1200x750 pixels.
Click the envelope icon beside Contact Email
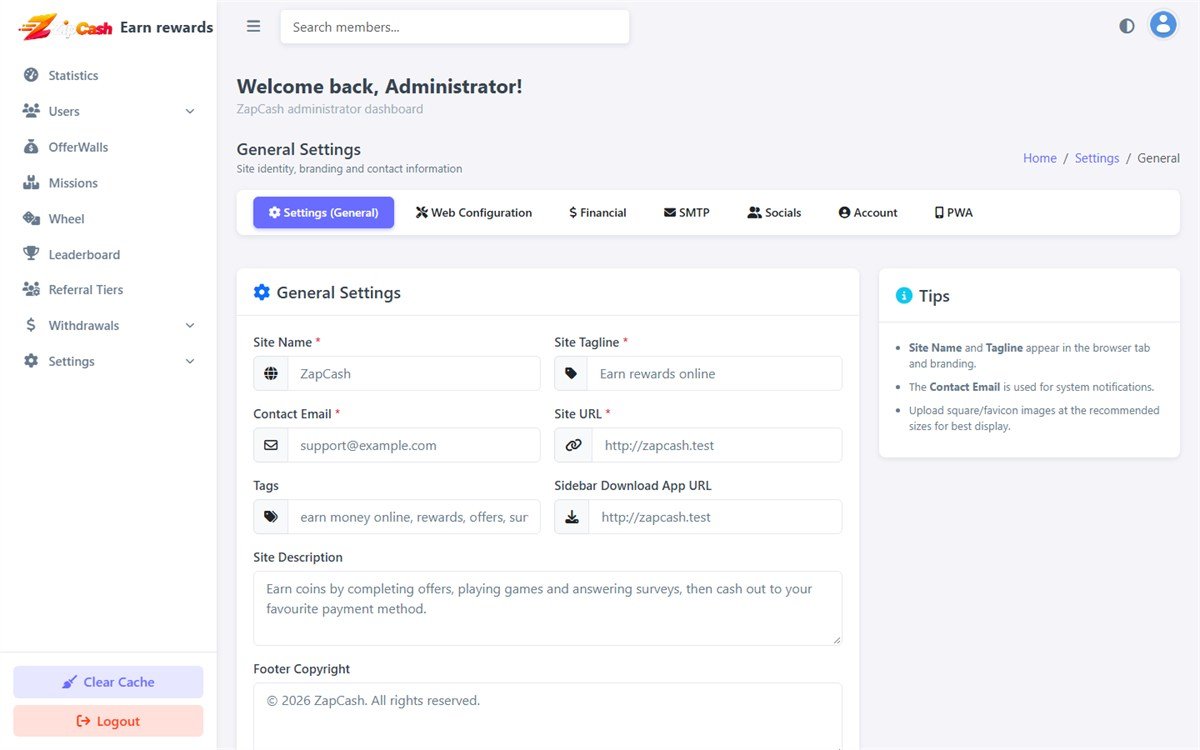(x=271, y=445)
